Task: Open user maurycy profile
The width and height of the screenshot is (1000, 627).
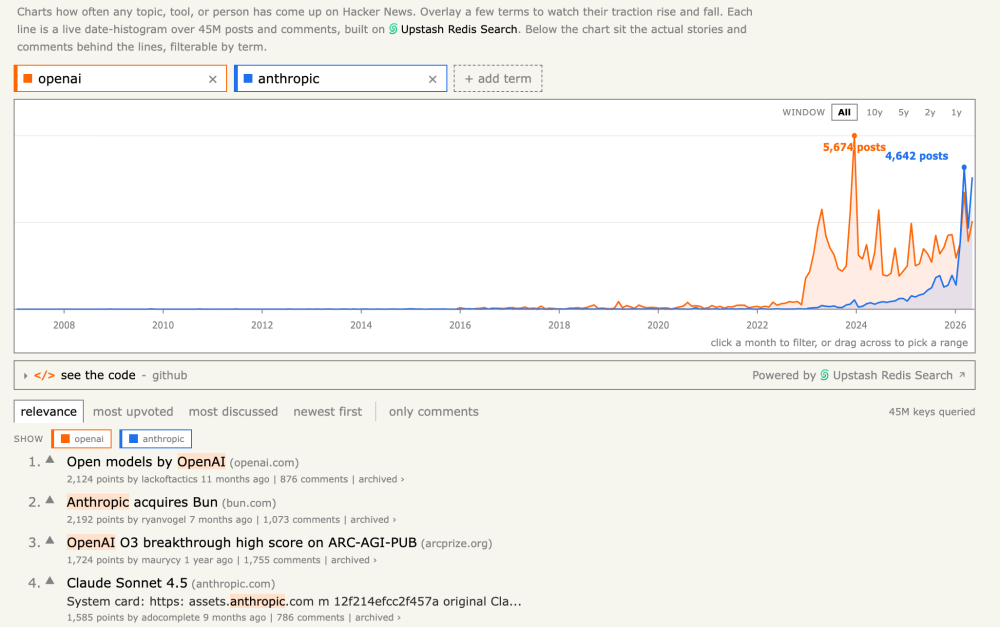Action: point(161,560)
